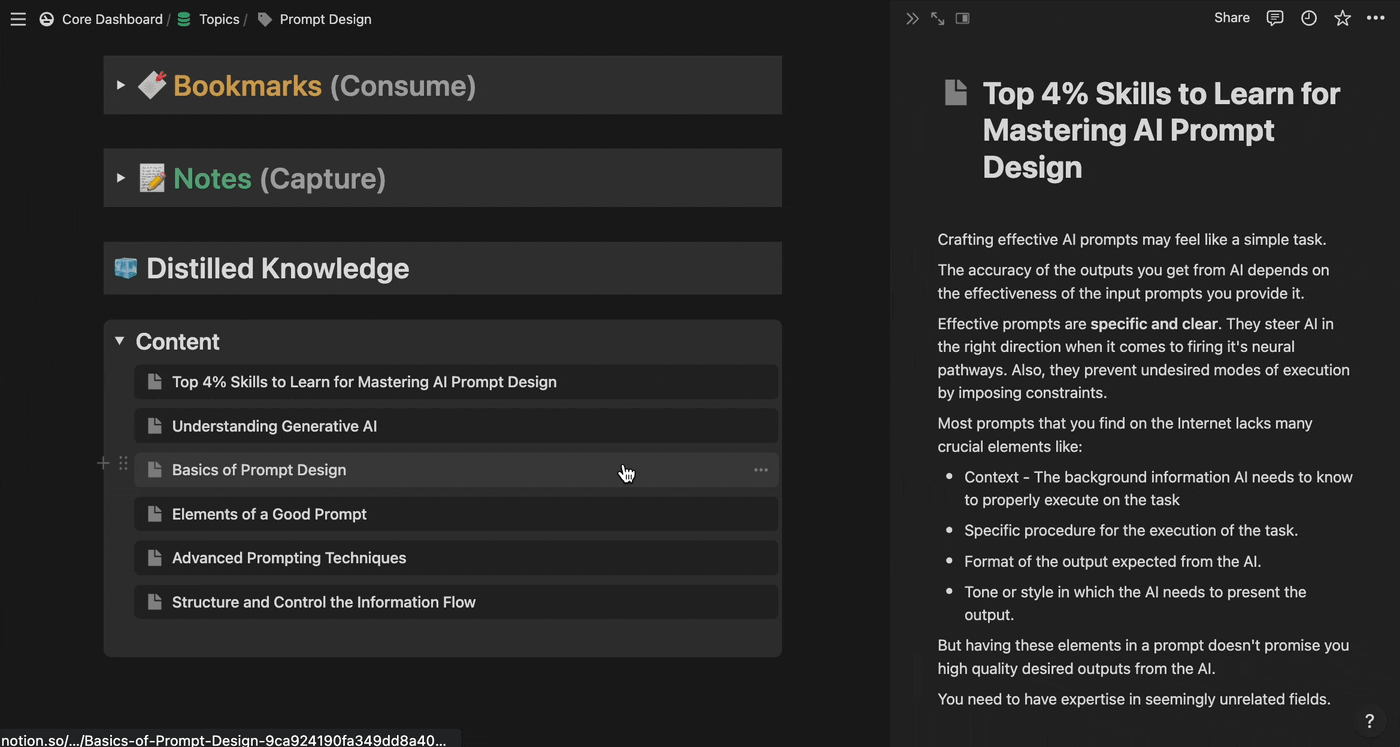Viewport: 1400px width, 747px height.
Task: Click the plus icon beside Basics of Prompt Design
Action: 102,463
